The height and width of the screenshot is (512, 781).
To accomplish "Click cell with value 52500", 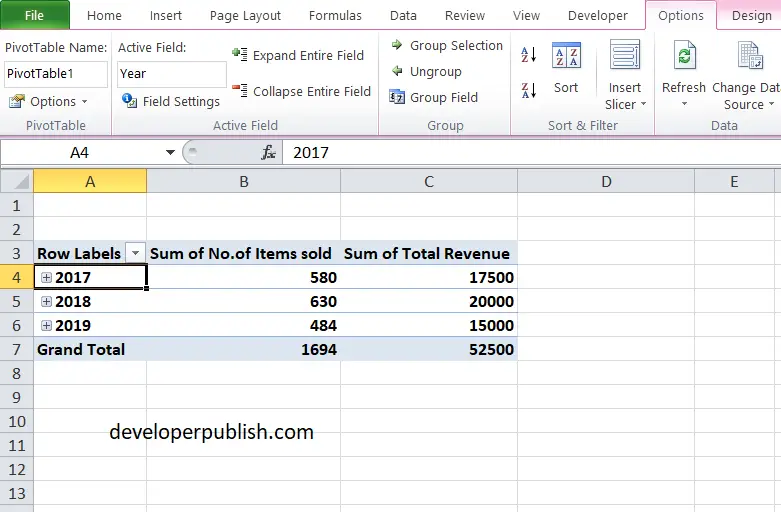I will tap(429, 349).
